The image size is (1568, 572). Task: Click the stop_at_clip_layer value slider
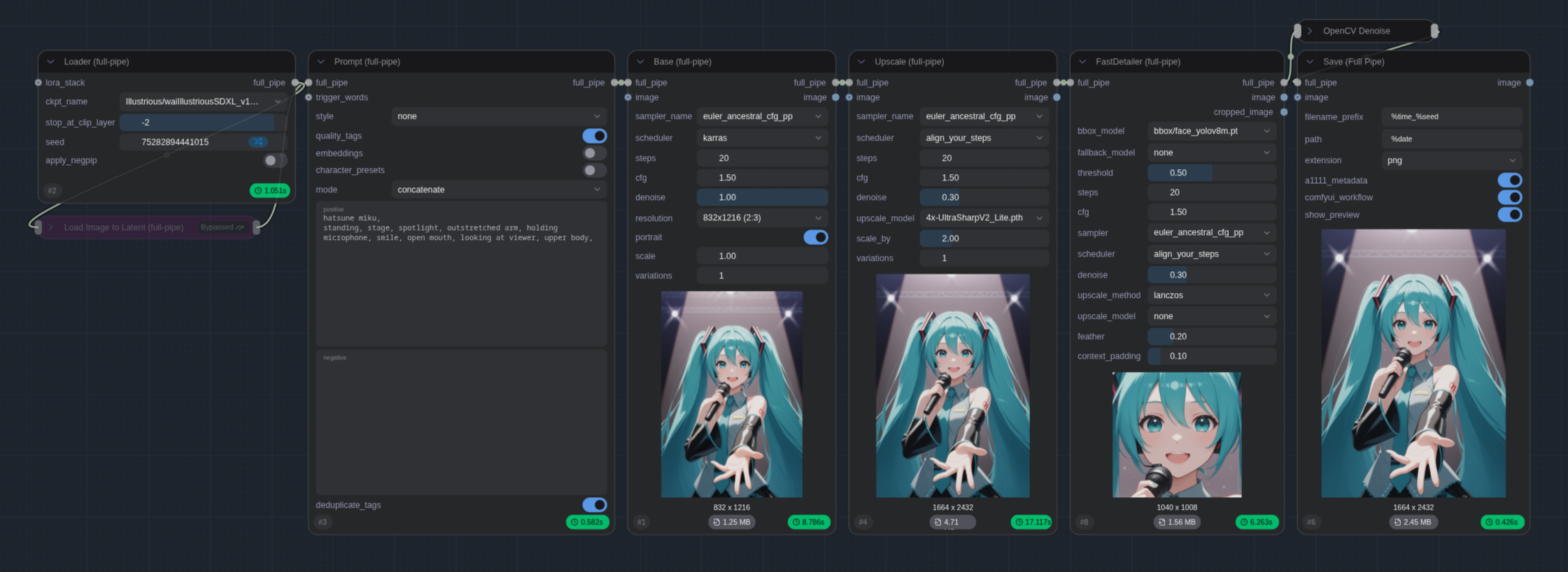click(x=203, y=122)
